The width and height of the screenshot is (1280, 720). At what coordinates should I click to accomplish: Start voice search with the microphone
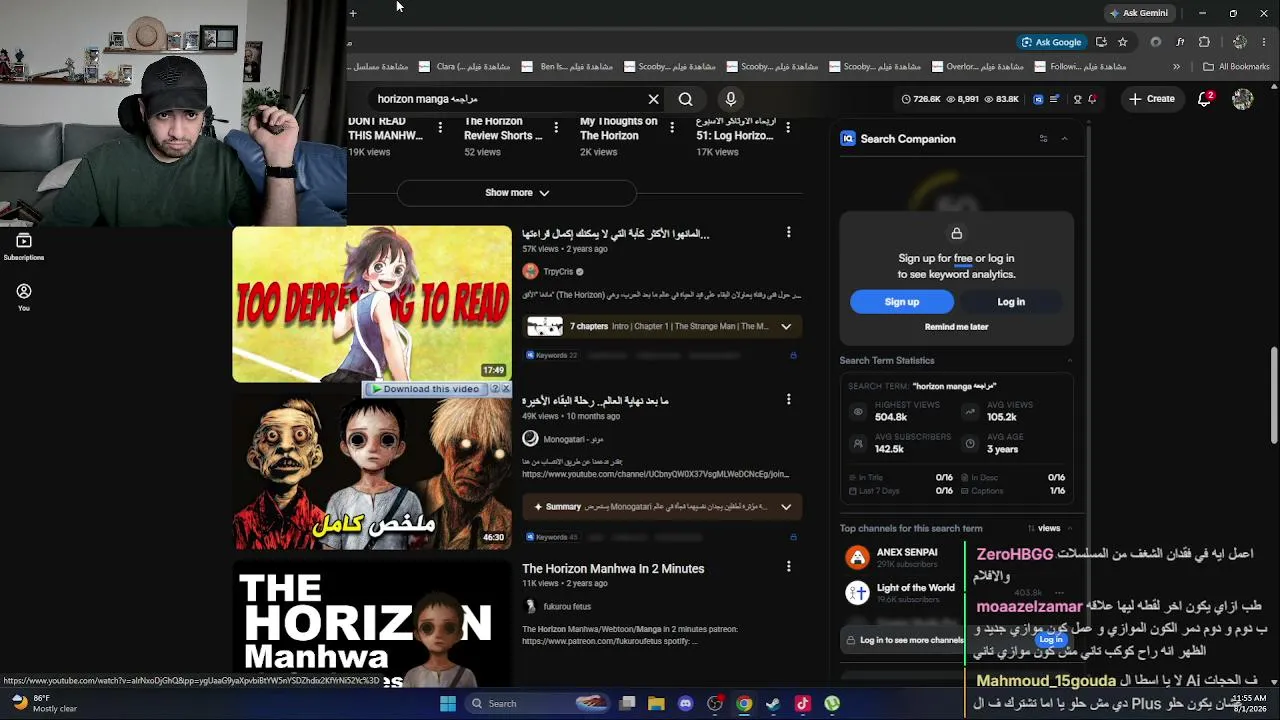(x=731, y=99)
